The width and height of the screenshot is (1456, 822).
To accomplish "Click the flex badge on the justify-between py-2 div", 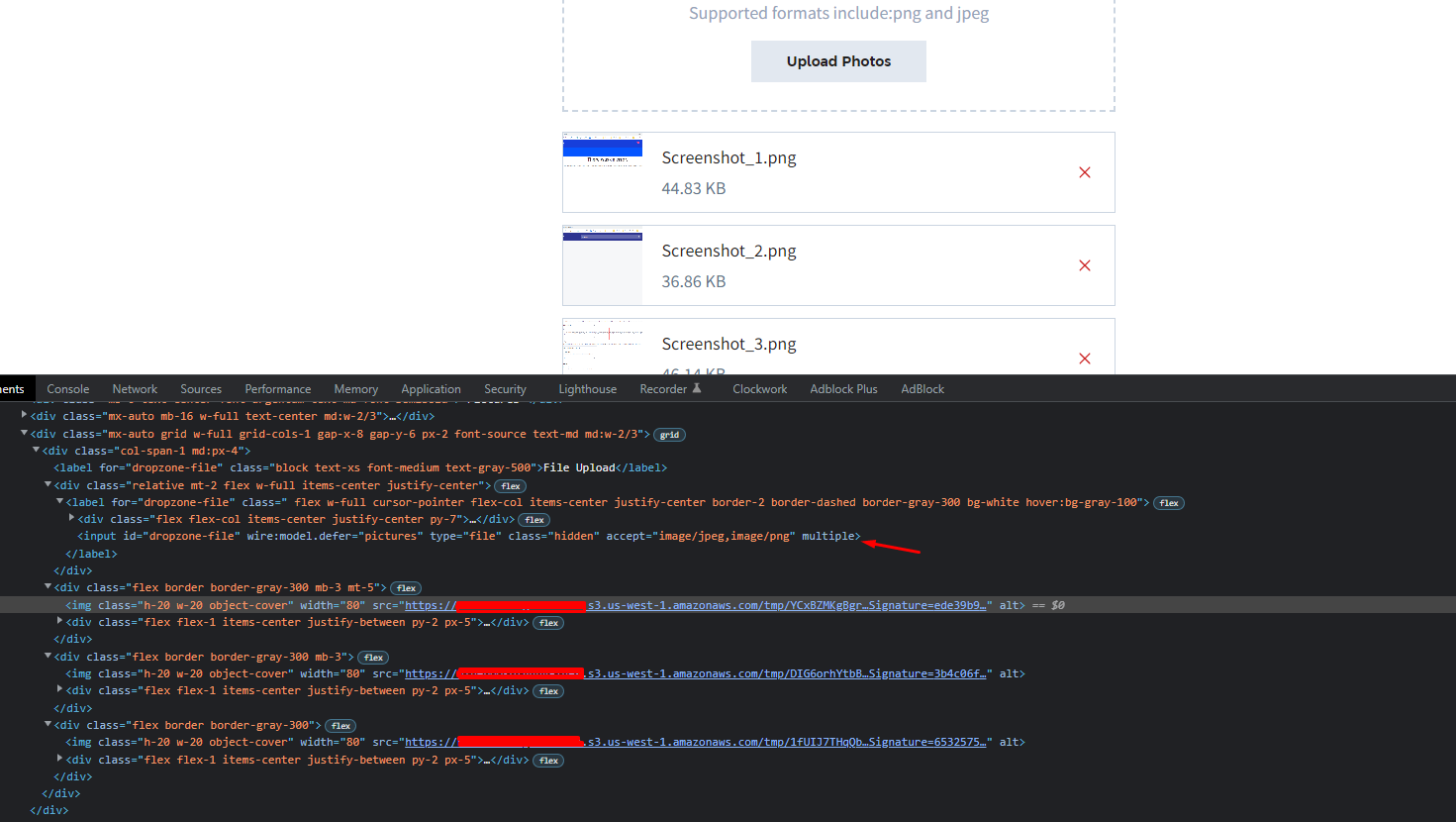I will tap(547, 622).
